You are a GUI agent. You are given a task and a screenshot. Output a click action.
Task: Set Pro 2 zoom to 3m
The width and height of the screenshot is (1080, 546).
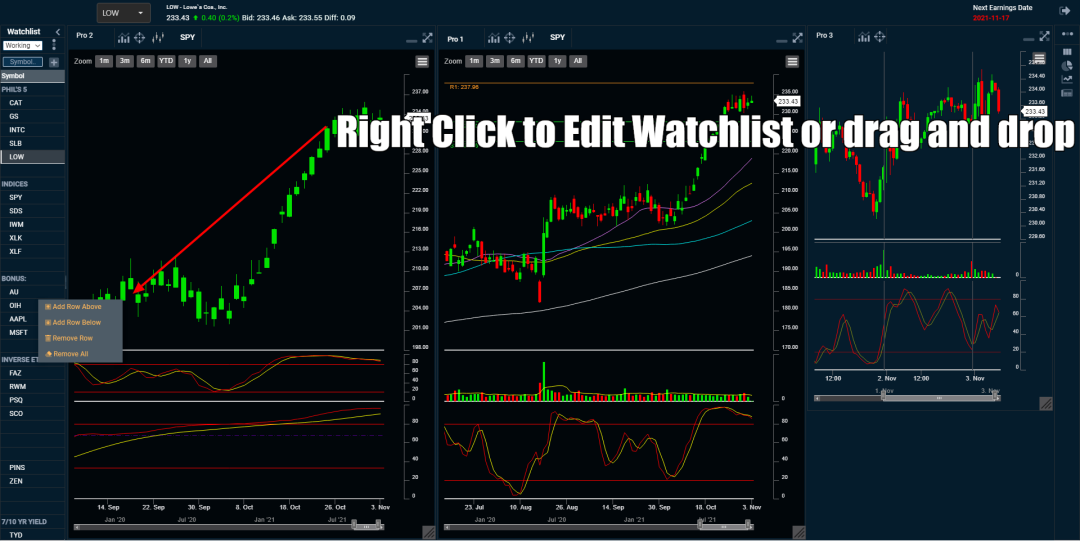point(125,61)
